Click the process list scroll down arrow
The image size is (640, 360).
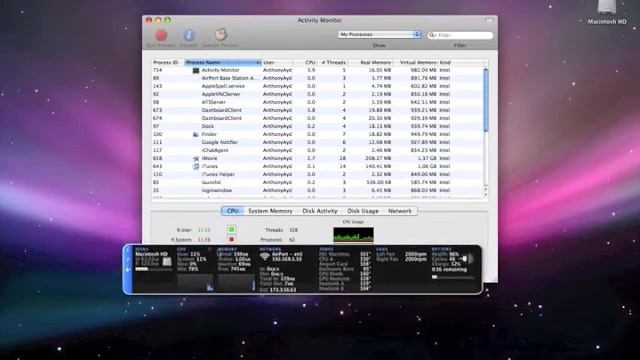486,195
